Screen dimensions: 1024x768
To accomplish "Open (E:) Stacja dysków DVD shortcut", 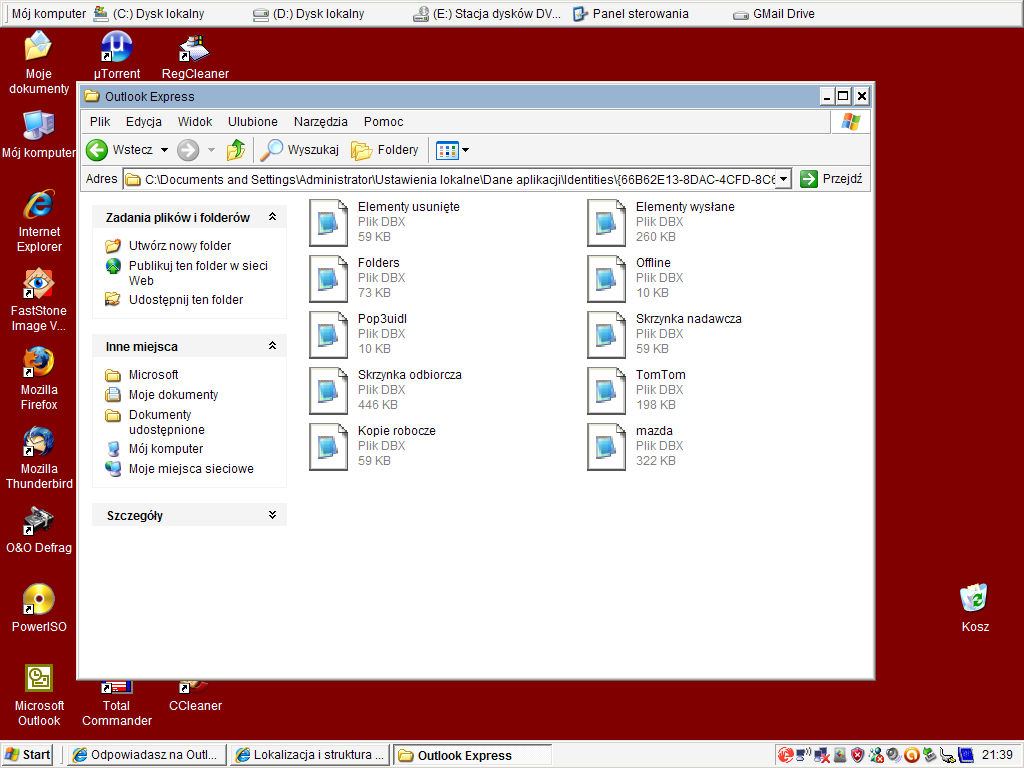I will click(487, 14).
